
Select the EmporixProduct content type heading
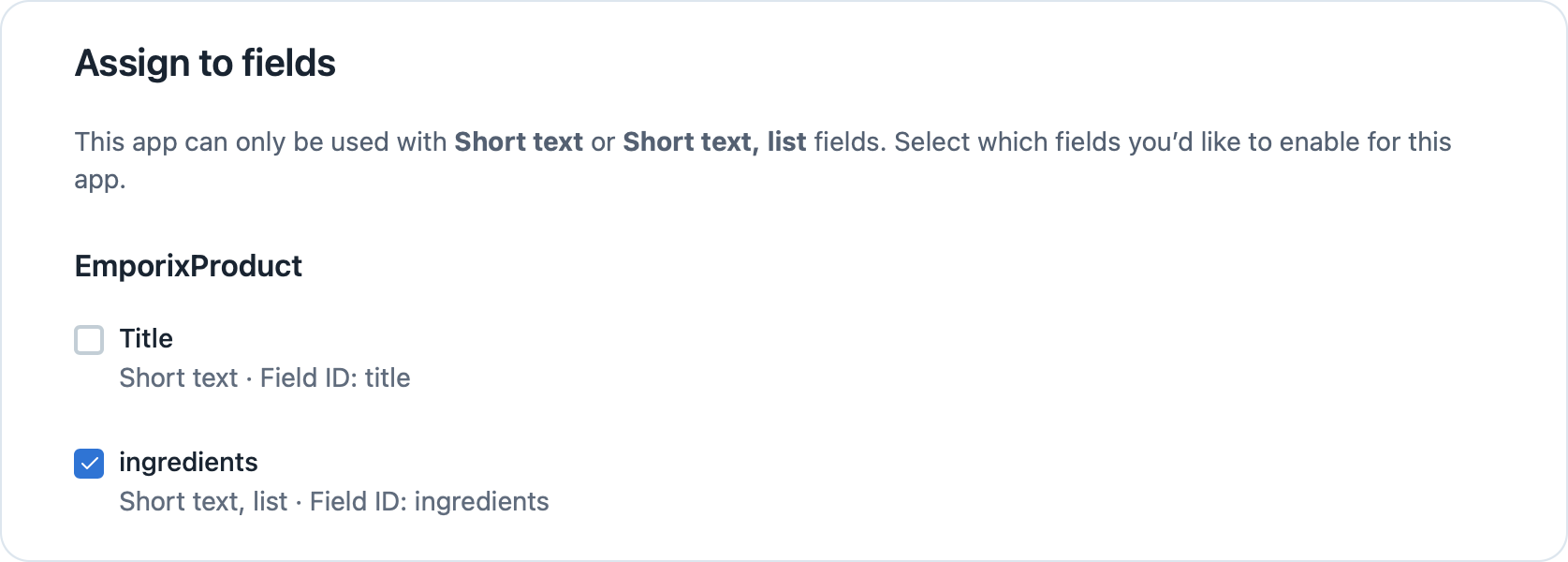click(x=188, y=266)
